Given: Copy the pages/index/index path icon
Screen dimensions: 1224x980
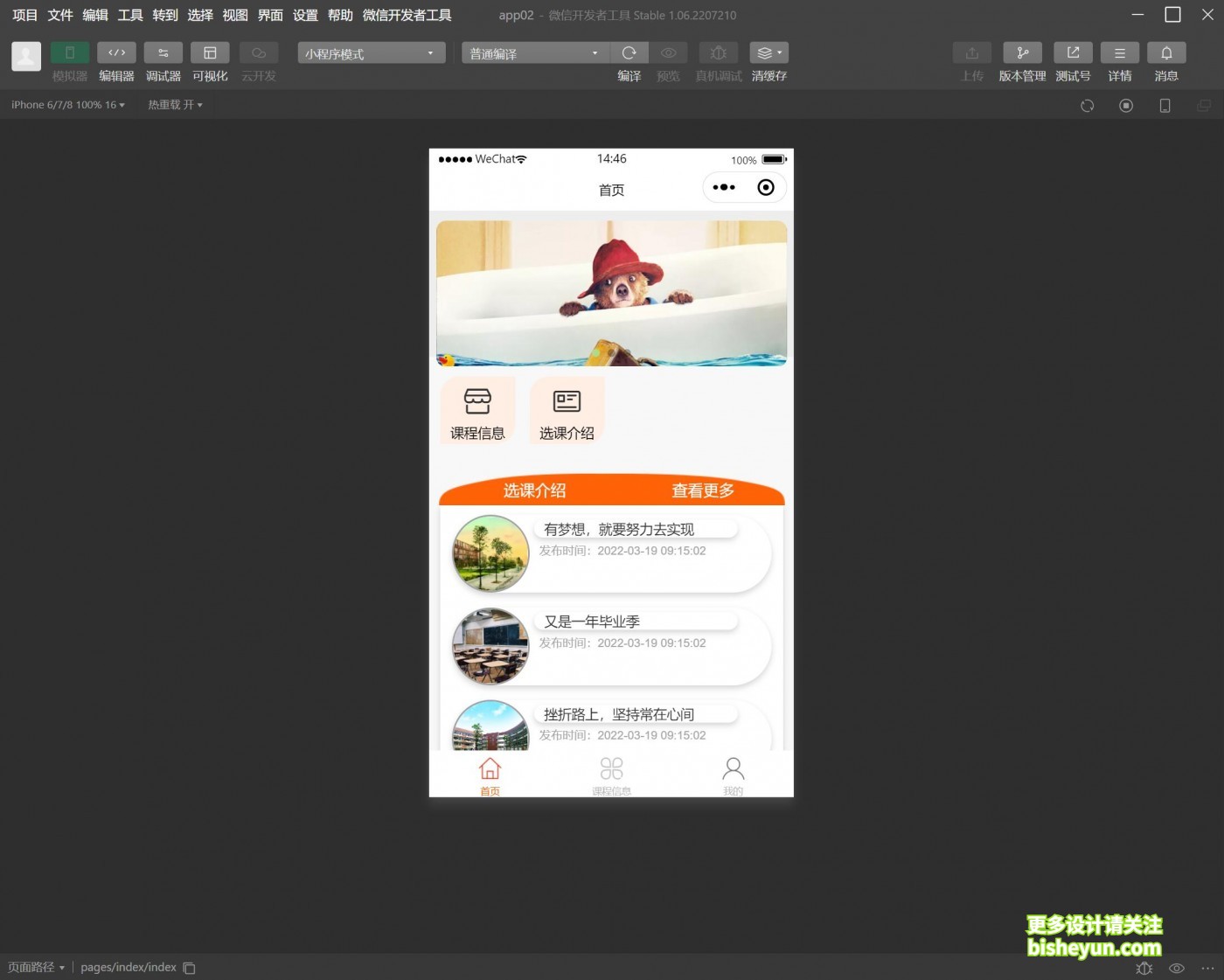Looking at the screenshot, I should (189, 968).
